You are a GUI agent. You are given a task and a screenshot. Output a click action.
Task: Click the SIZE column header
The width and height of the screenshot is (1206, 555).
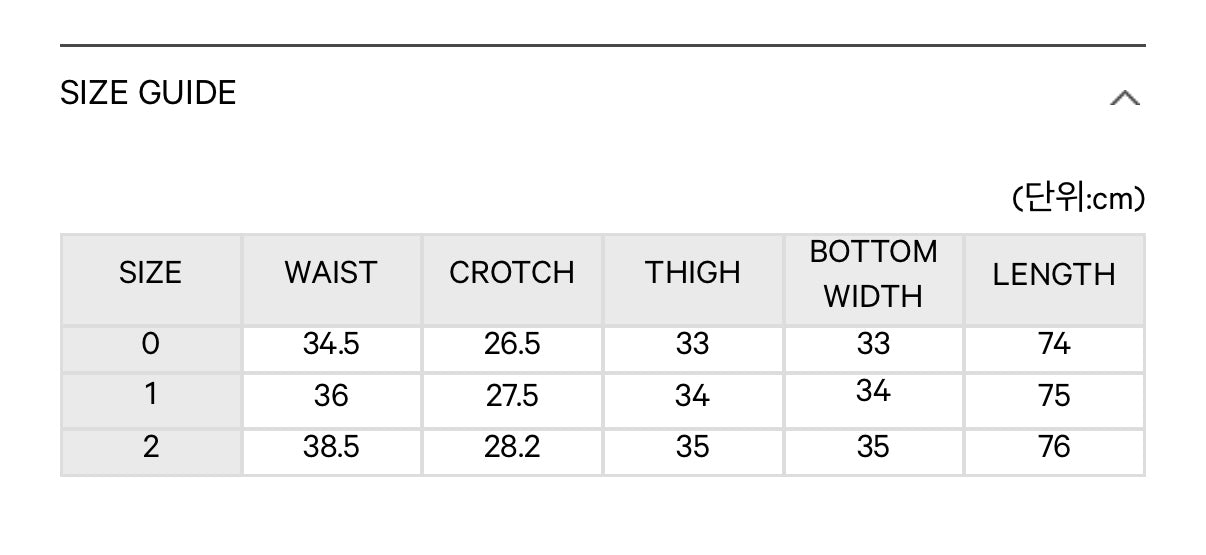point(151,273)
